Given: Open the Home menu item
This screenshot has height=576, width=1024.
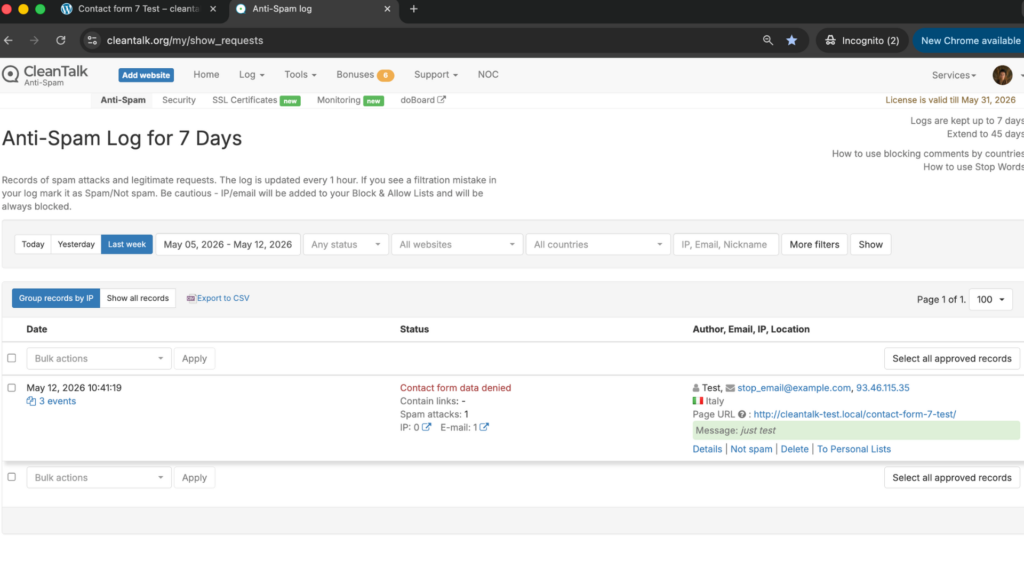Looking at the screenshot, I should (206, 74).
